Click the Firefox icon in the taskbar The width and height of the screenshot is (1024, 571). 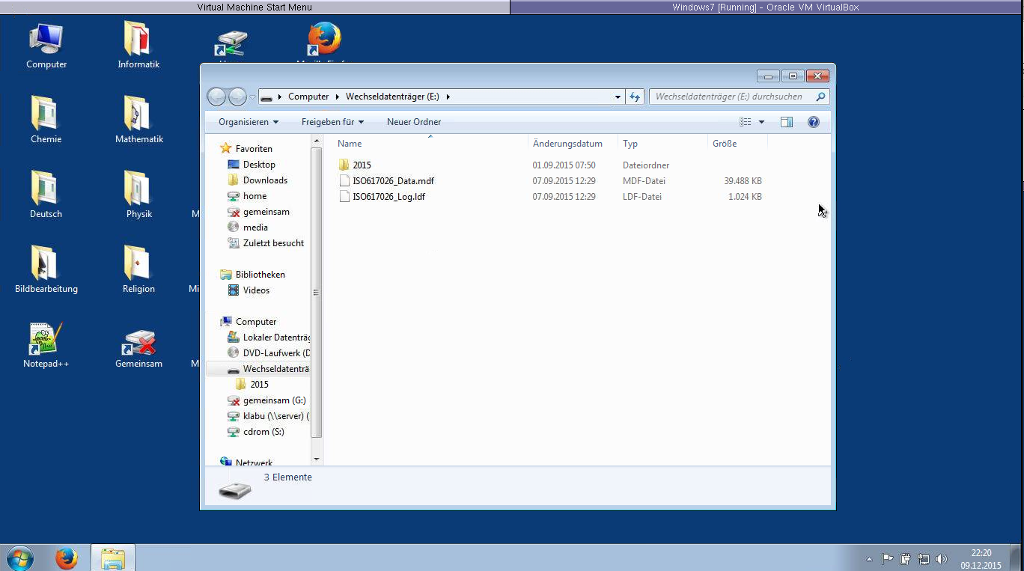(x=66, y=558)
